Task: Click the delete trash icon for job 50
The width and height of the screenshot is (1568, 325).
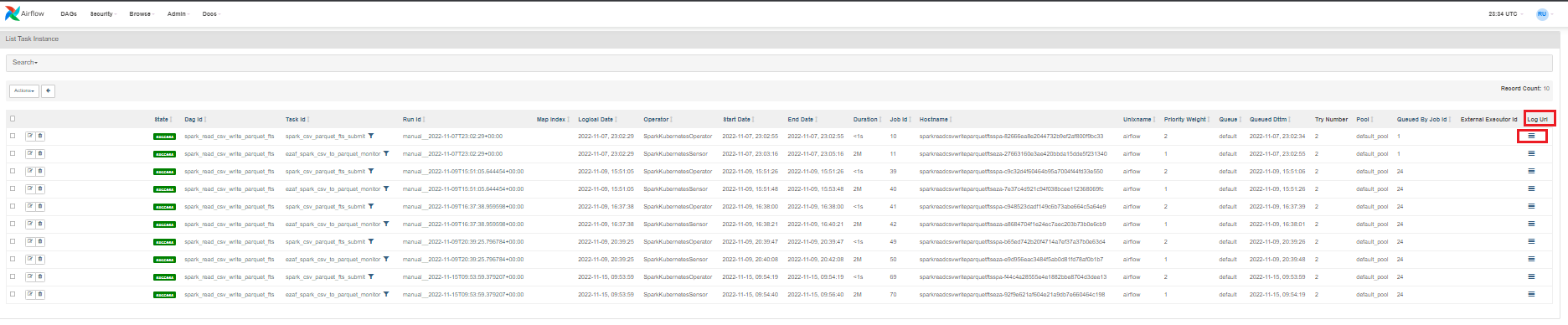Action: [40, 259]
